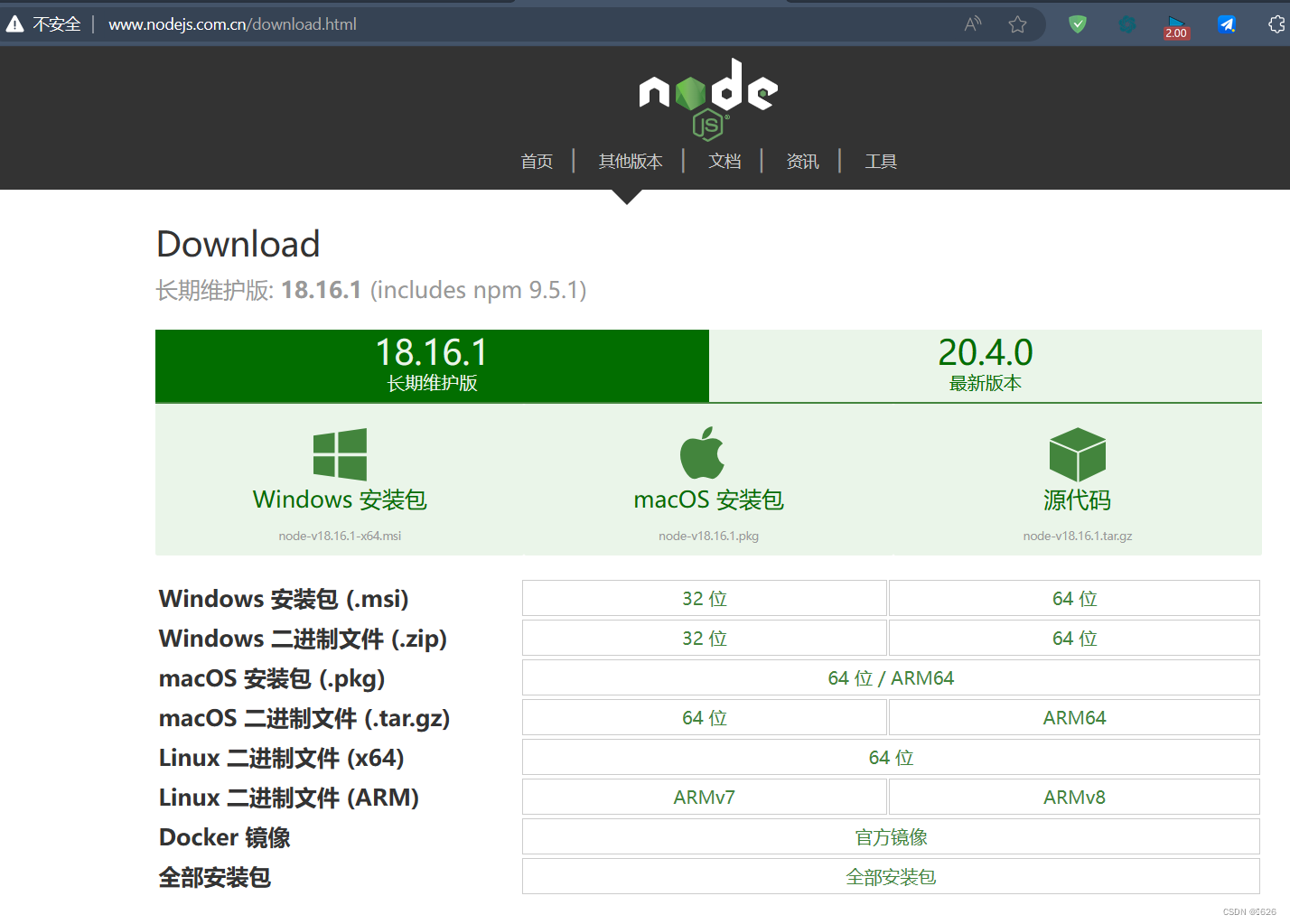Click the macOS 二进制文件 (.tar.gz) row label
This screenshot has height=924, width=1290.
pos(304,718)
